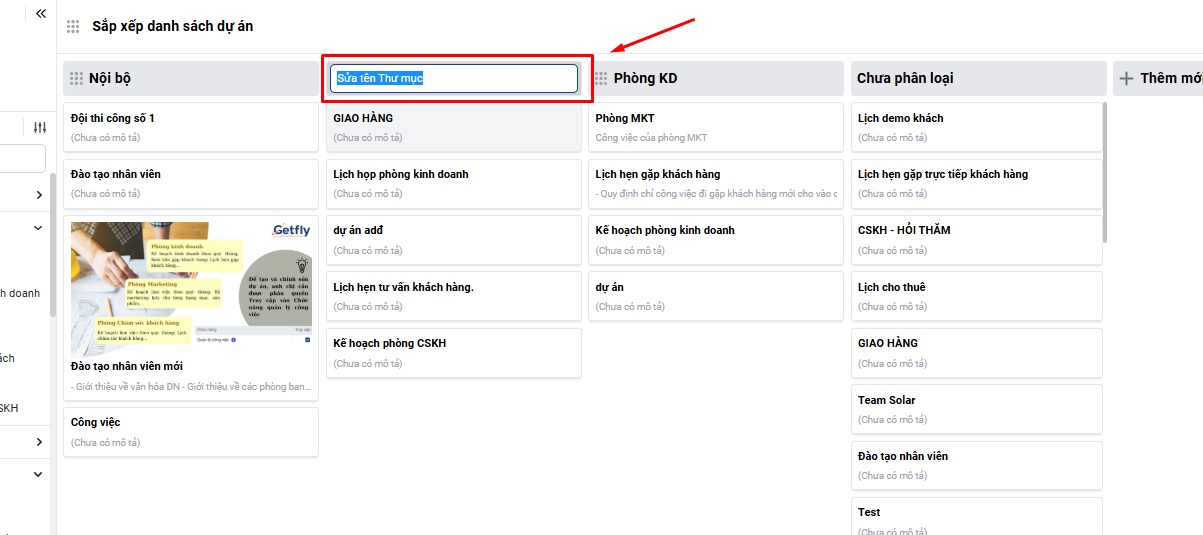Open 'Lịch họp phòng kinh doanh' project card
This screenshot has width=1203, height=535.
pyautogui.click(x=453, y=183)
